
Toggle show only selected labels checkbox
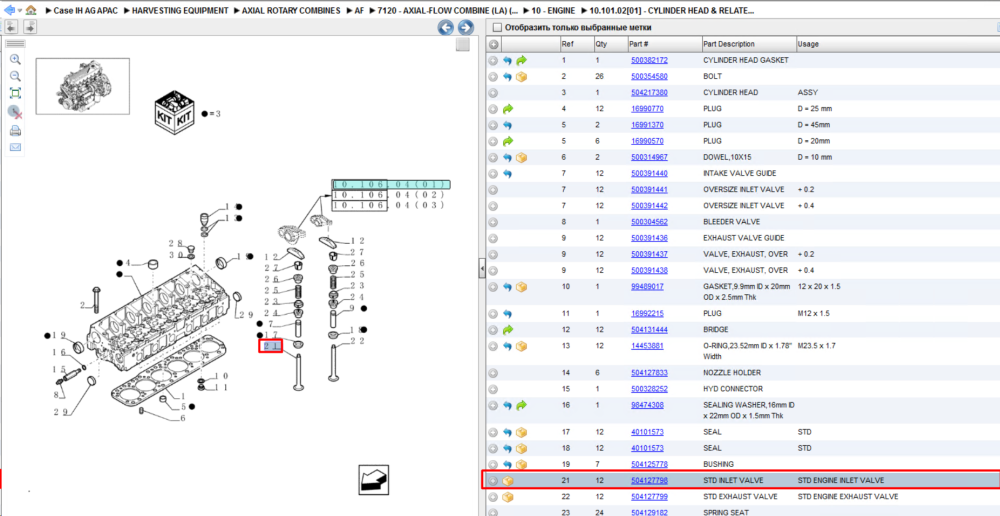point(497,28)
